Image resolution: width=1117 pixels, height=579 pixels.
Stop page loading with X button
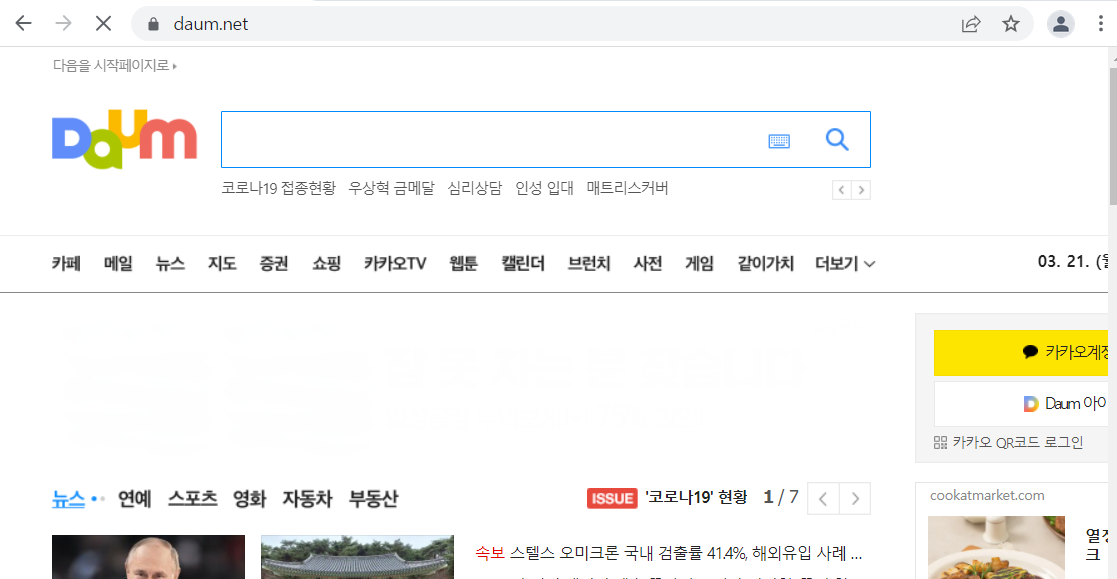tap(103, 24)
